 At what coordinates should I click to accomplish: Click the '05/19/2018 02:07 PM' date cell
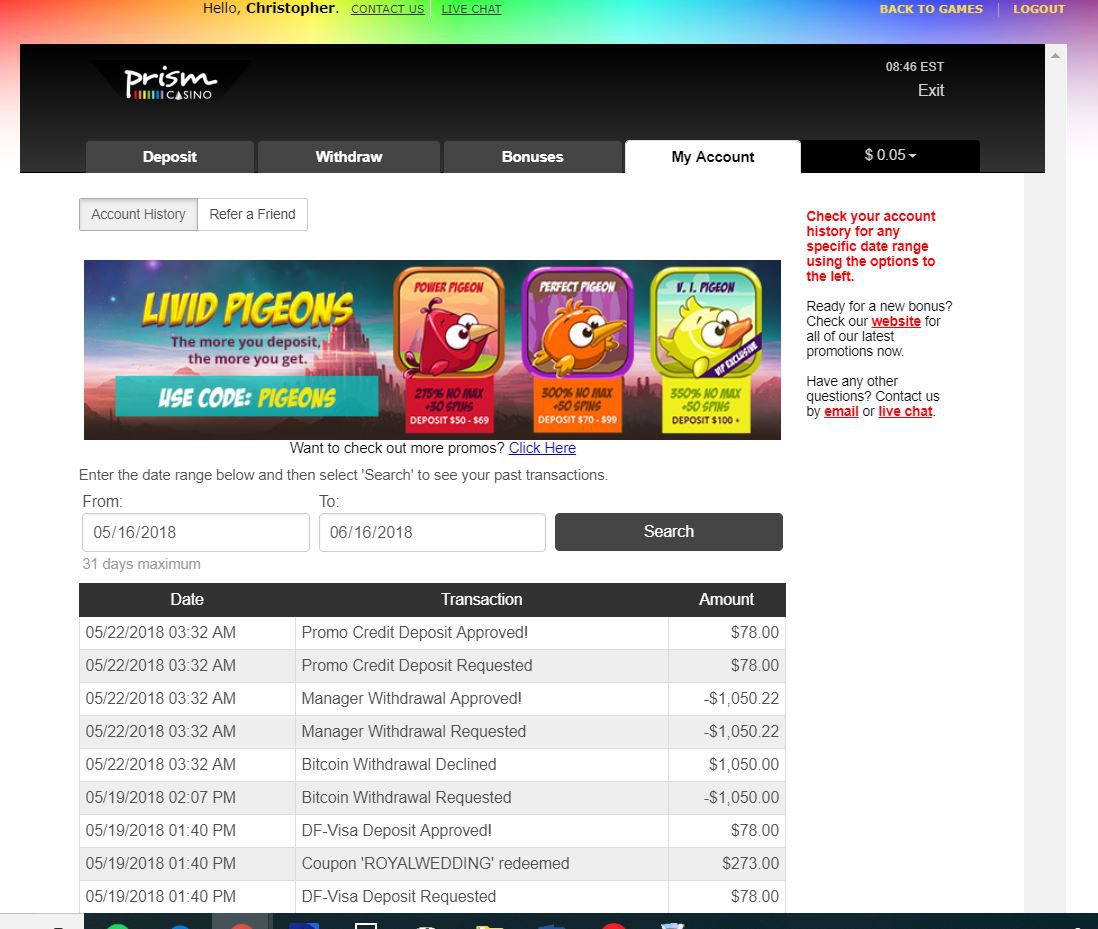click(187, 797)
